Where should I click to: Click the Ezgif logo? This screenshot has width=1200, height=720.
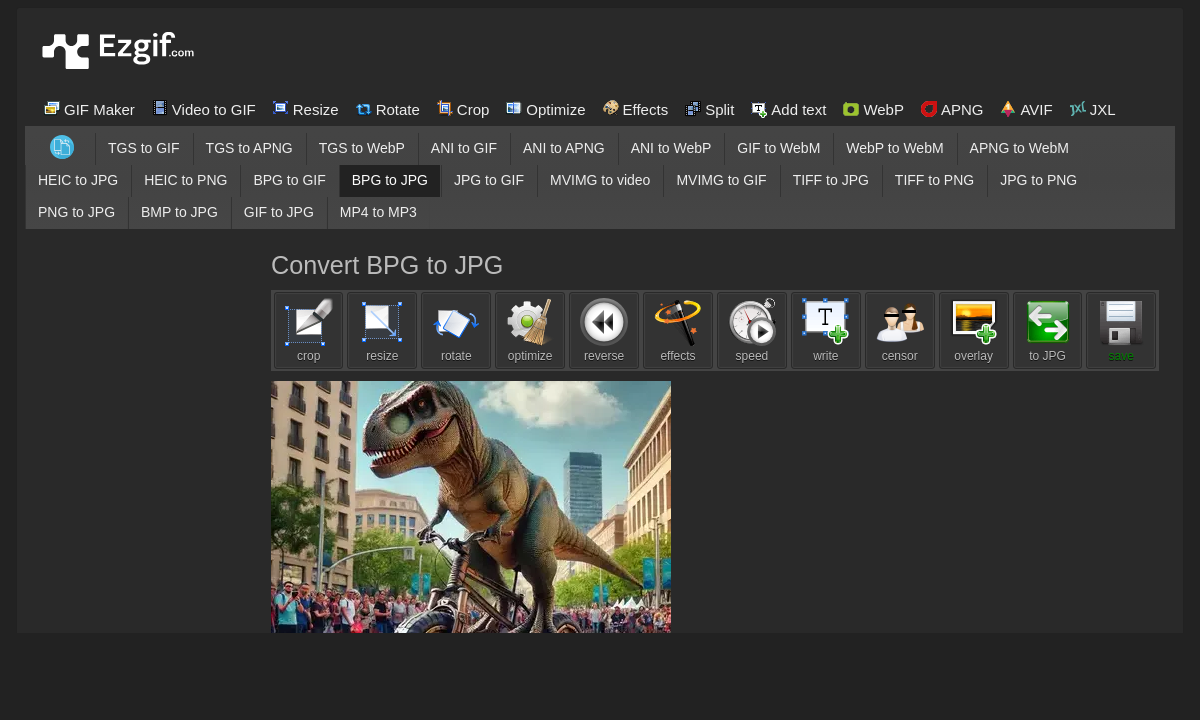pos(117,49)
